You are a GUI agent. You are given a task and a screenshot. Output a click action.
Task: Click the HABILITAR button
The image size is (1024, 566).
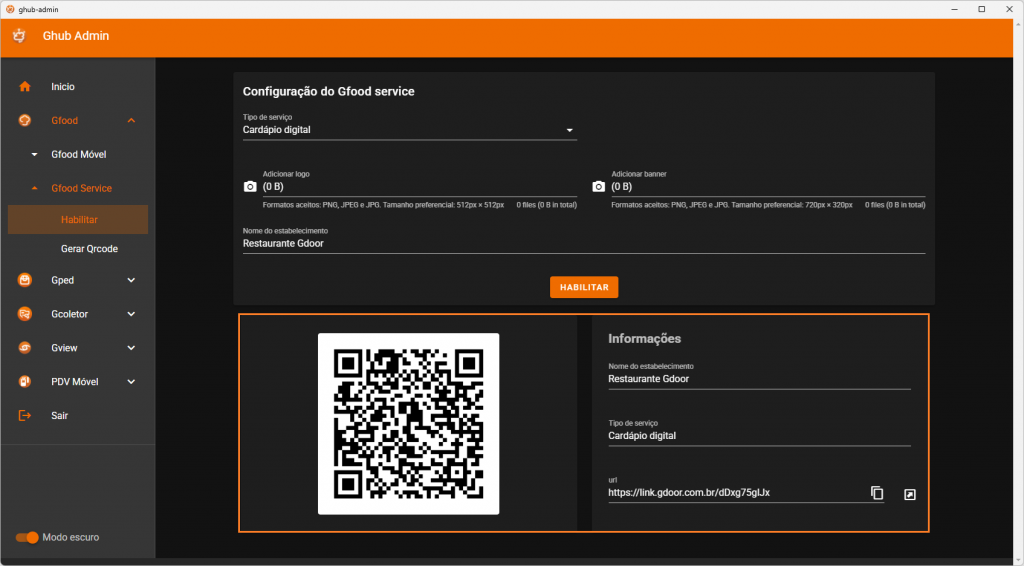584,287
